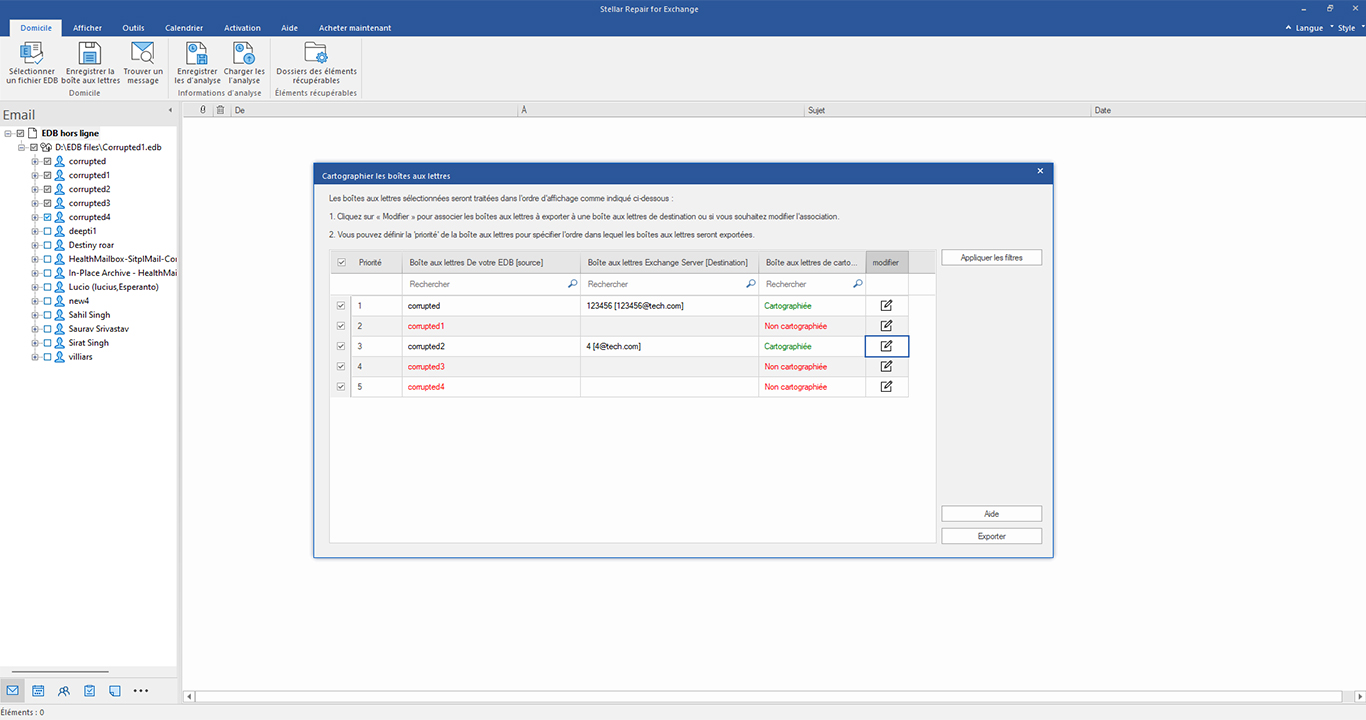
Task: Check the deepti1 mailbox checkbox
Action: [x=47, y=231]
